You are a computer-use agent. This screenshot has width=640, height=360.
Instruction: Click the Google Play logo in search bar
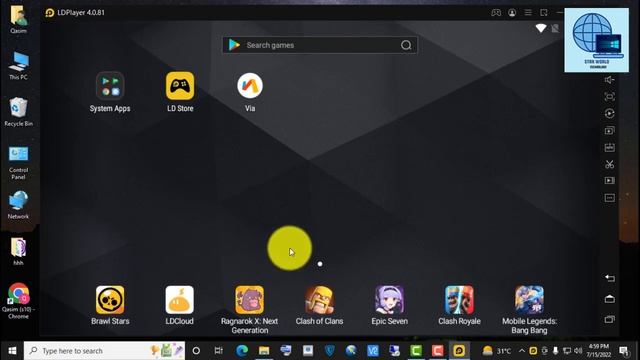tap(234, 45)
